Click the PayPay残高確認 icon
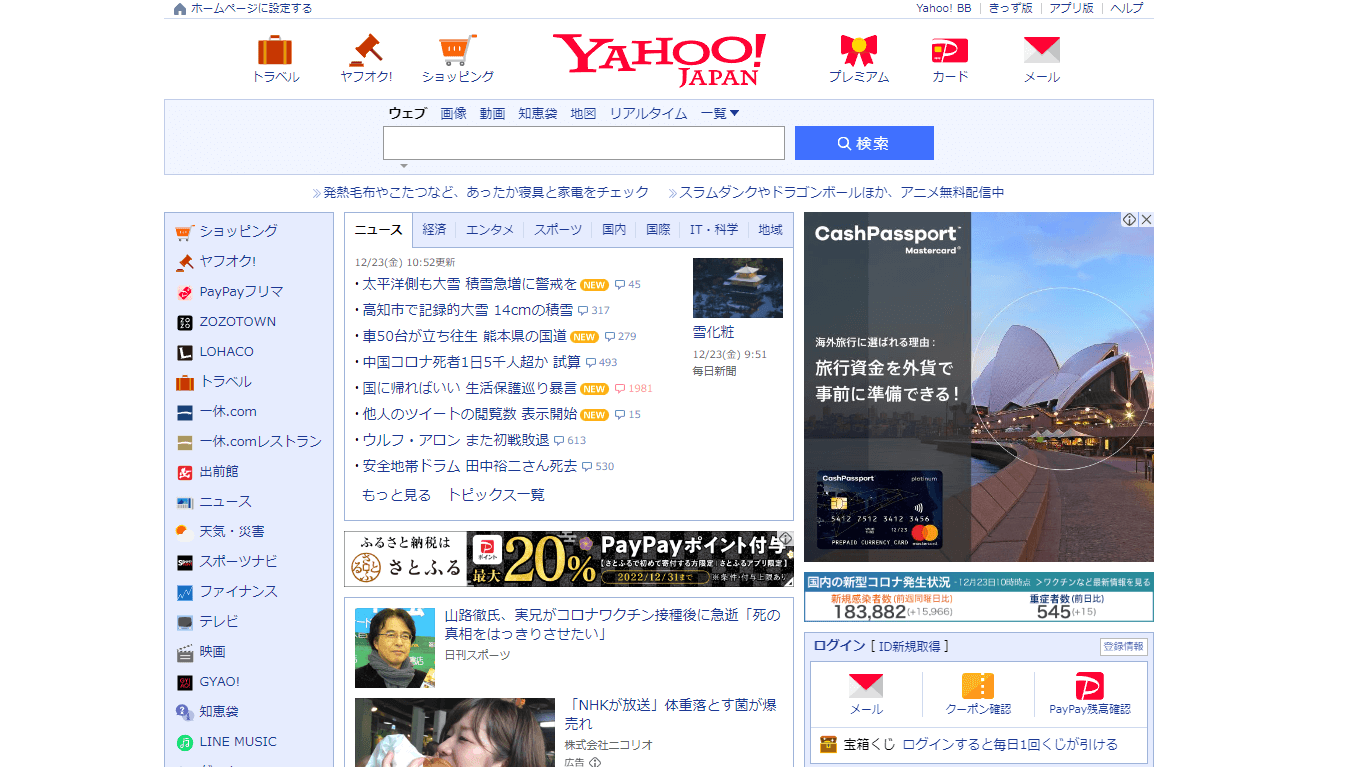 [1090, 686]
